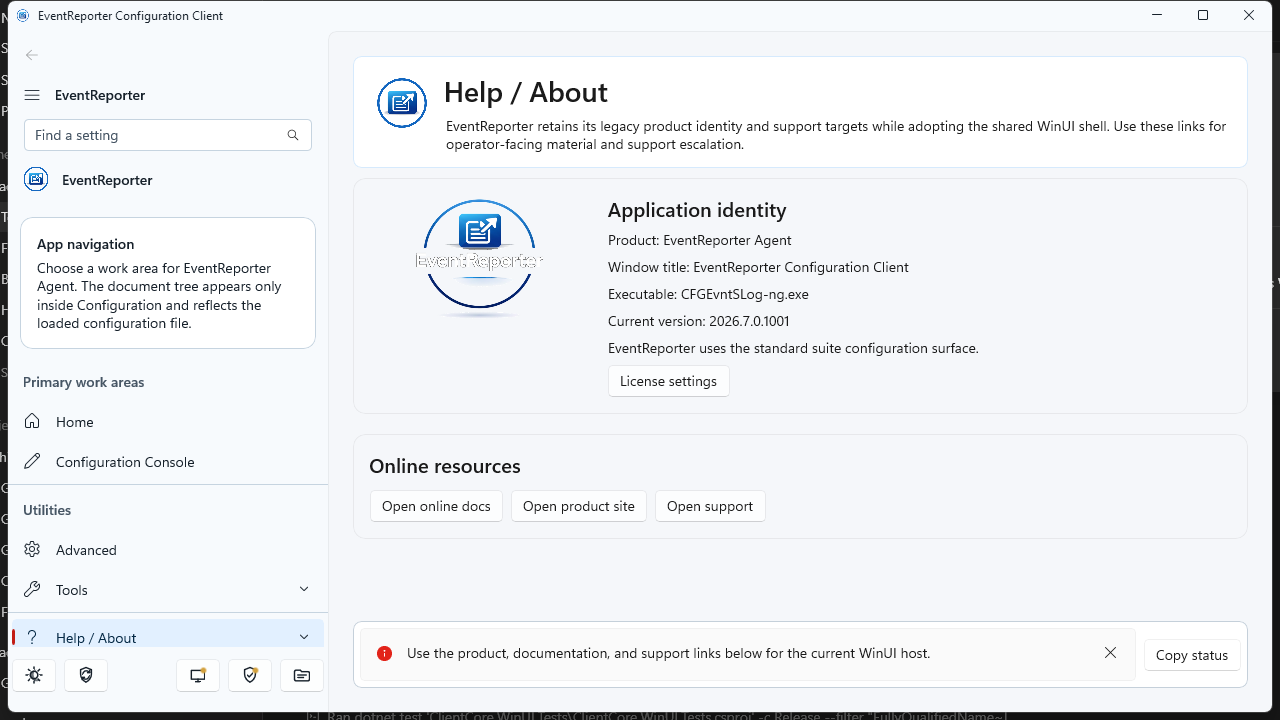Click the EventReporter app icon in sidebar
Screen dimensions: 1280x720
pyautogui.click(x=36, y=180)
